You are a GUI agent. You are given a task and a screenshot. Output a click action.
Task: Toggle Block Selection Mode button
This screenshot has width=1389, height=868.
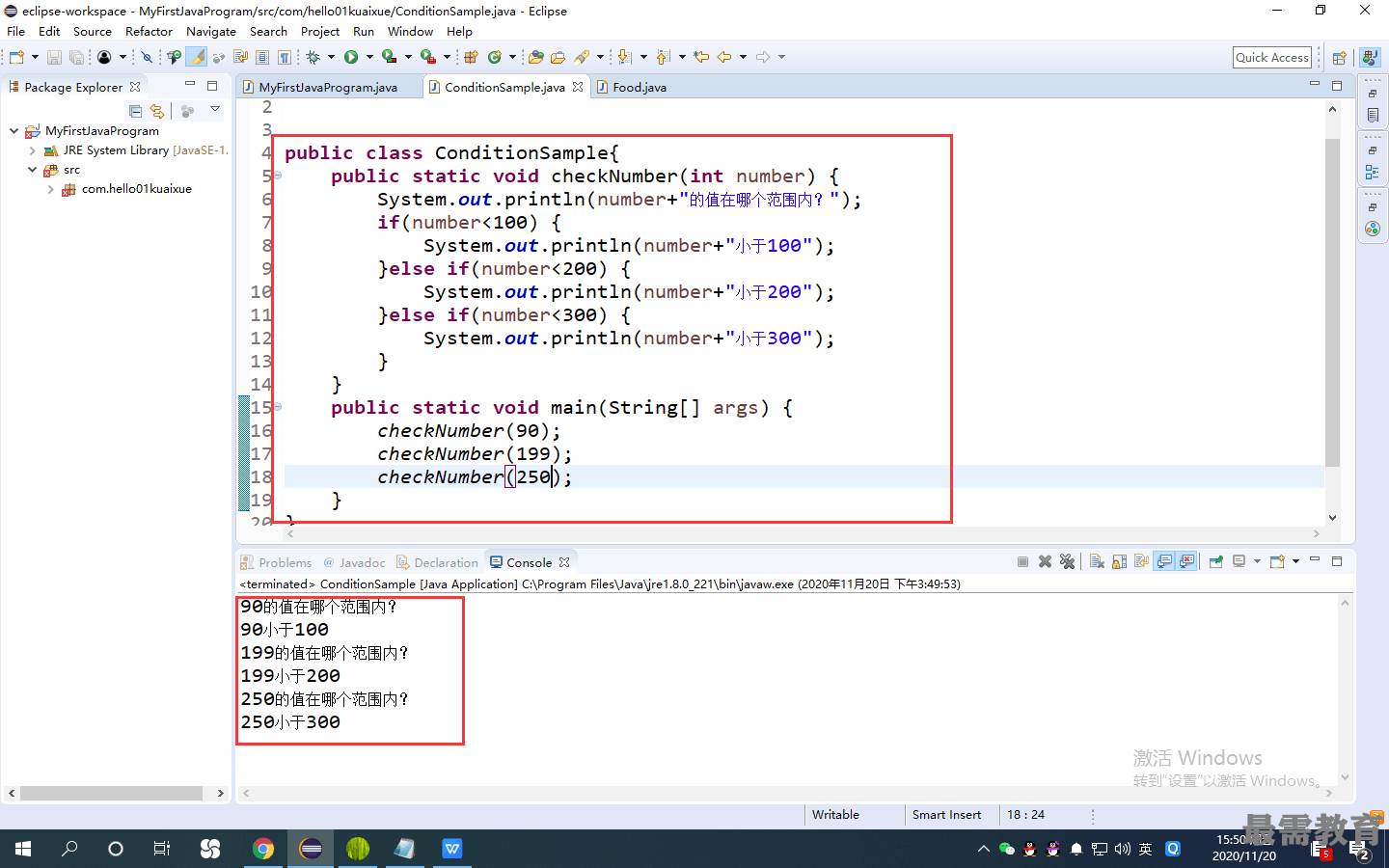[262, 57]
